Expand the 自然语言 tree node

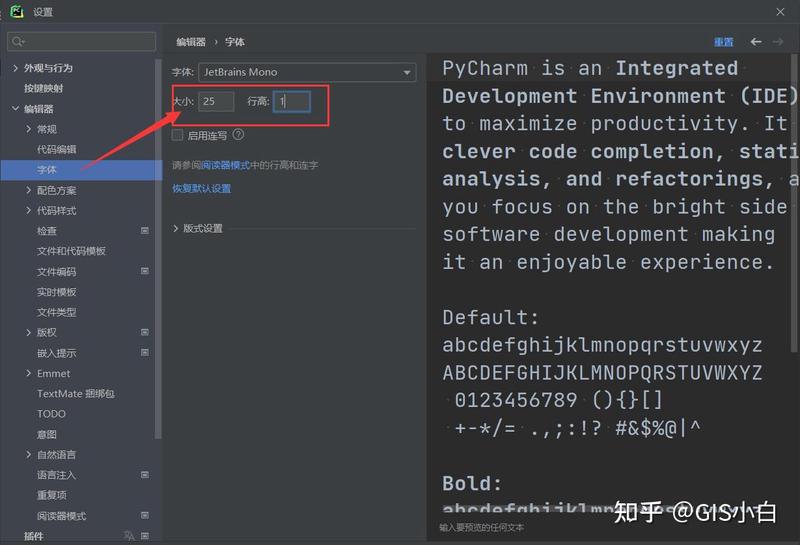click(x=29, y=454)
